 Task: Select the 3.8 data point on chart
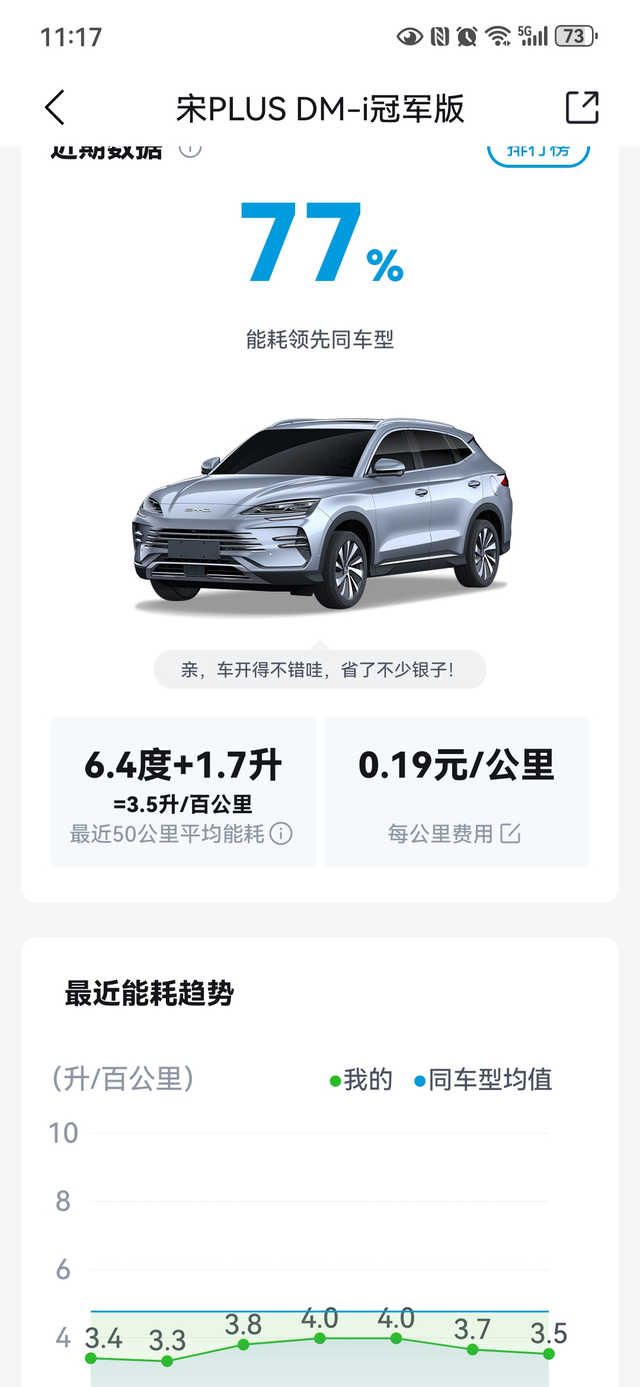(x=243, y=1345)
